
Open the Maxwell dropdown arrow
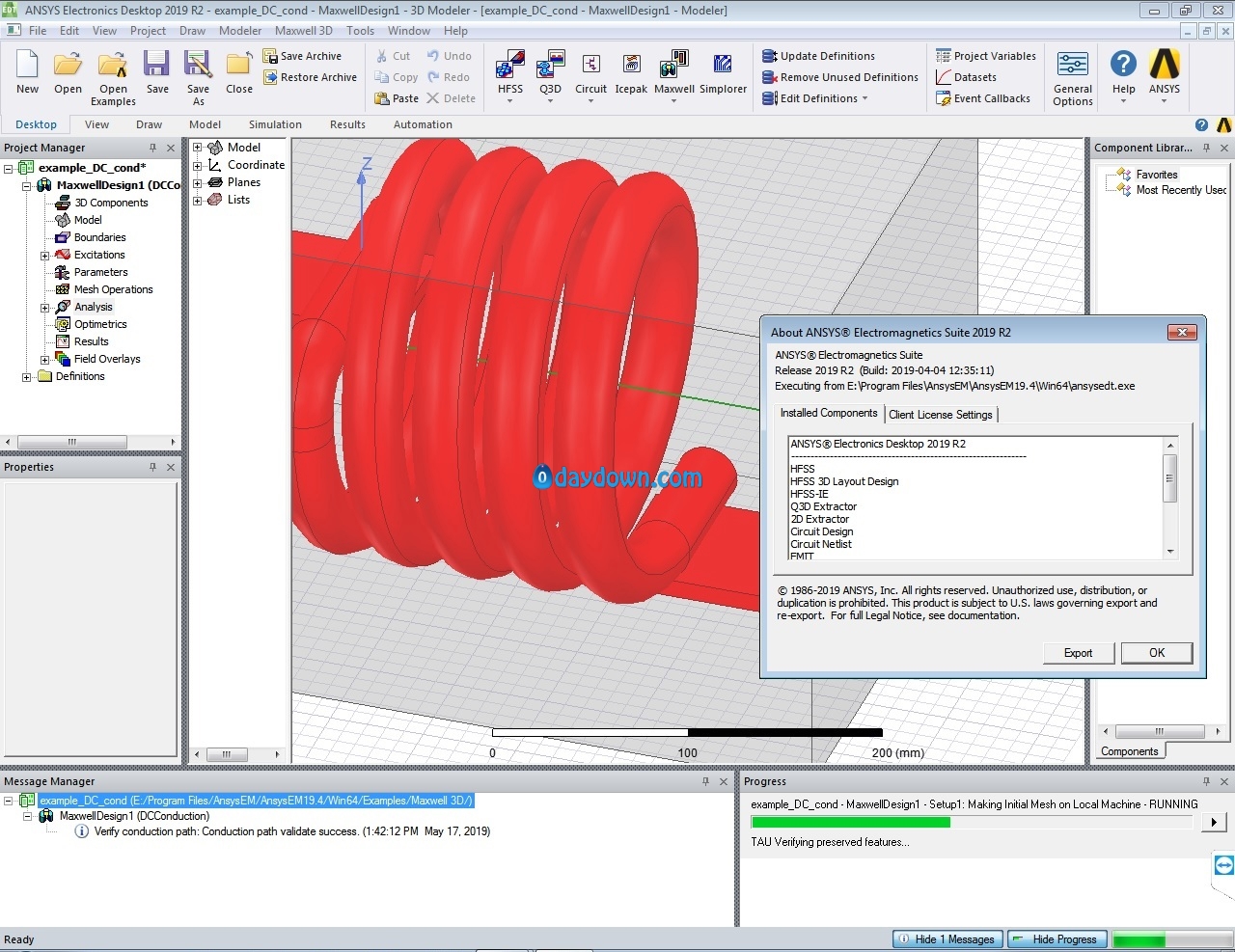[x=673, y=101]
